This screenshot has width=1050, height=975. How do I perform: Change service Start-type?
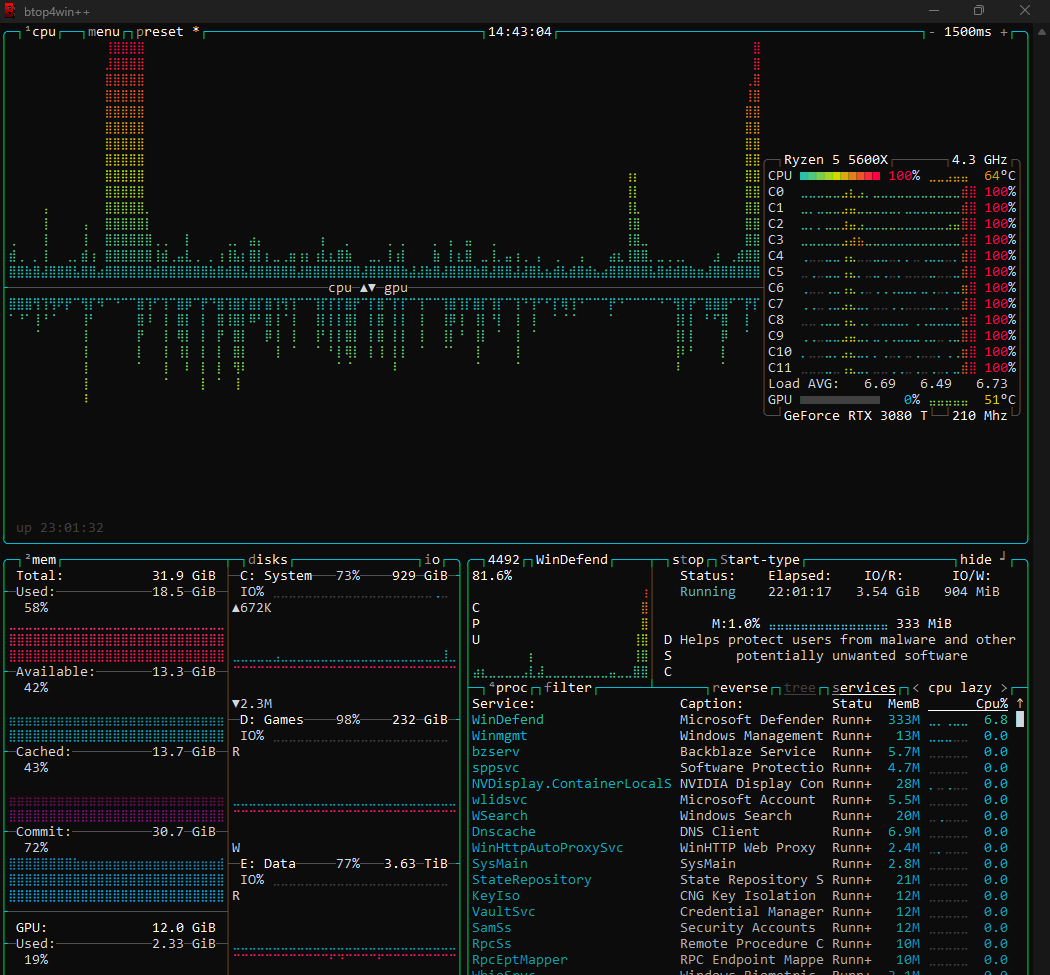(759, 560)
